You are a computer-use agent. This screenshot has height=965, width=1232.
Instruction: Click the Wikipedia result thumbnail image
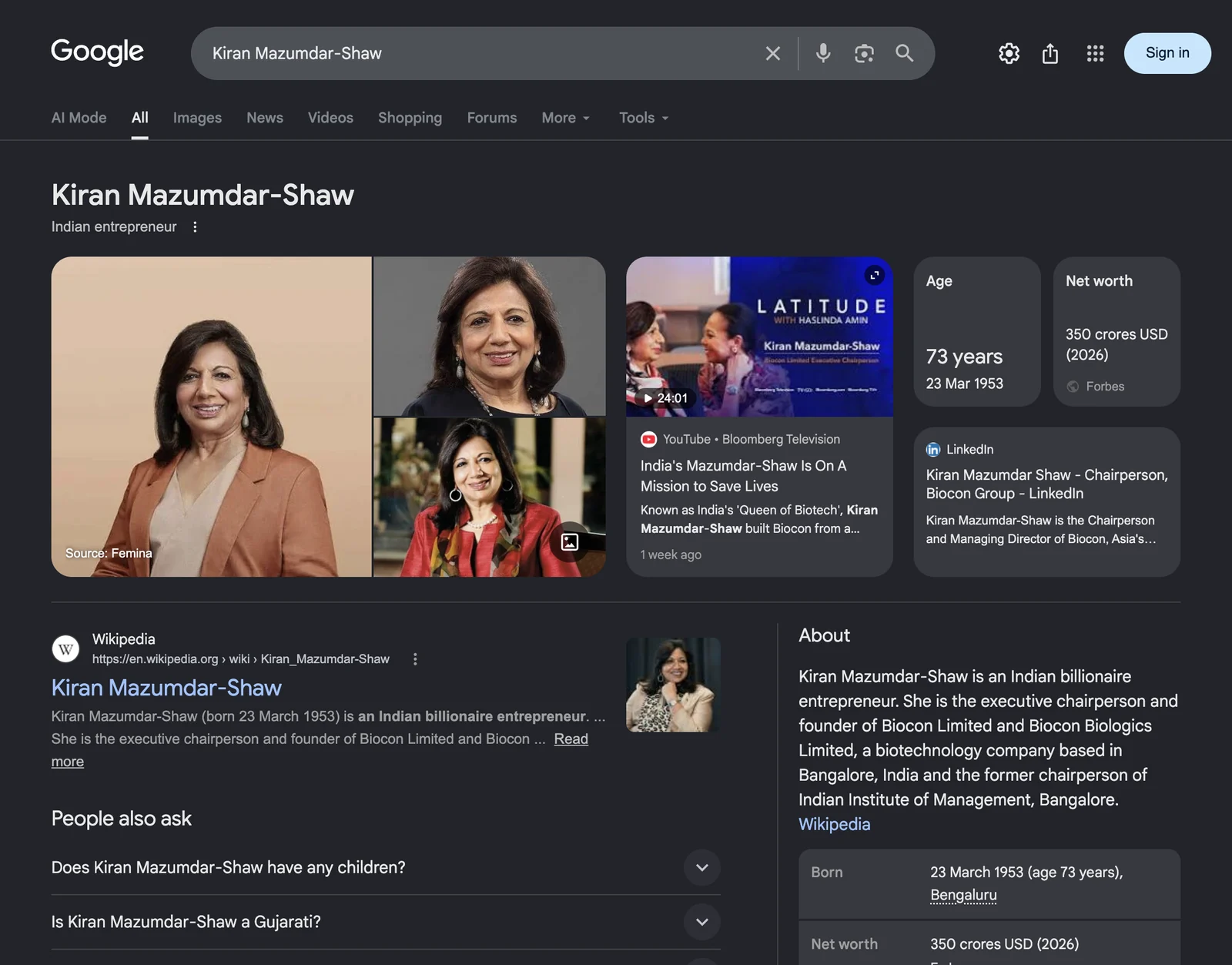point(673,684)
